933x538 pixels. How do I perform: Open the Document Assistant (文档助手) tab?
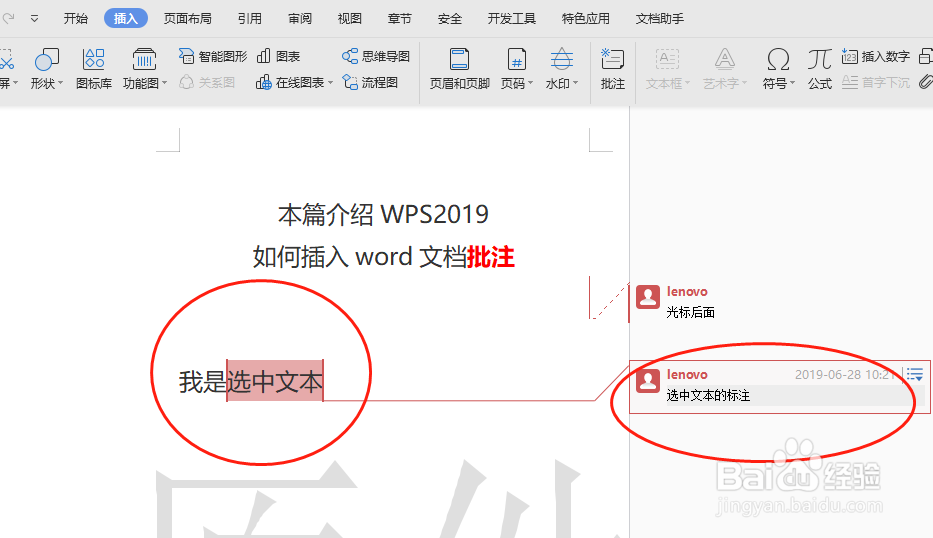(x=659, y=18)
